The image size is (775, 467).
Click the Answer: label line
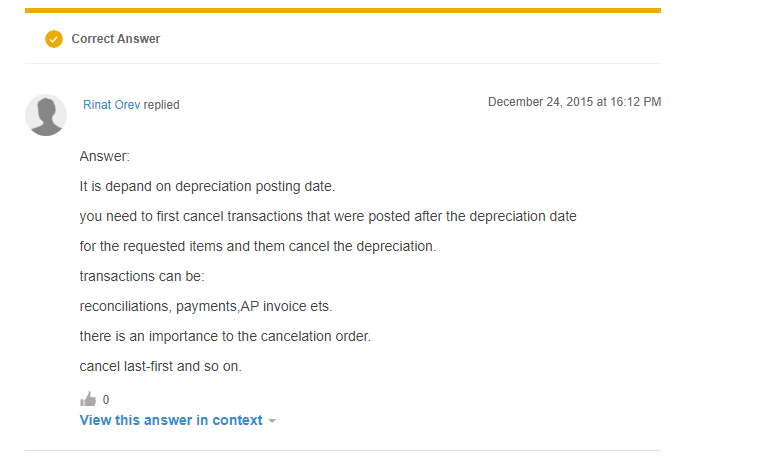[x=104, y=156]
